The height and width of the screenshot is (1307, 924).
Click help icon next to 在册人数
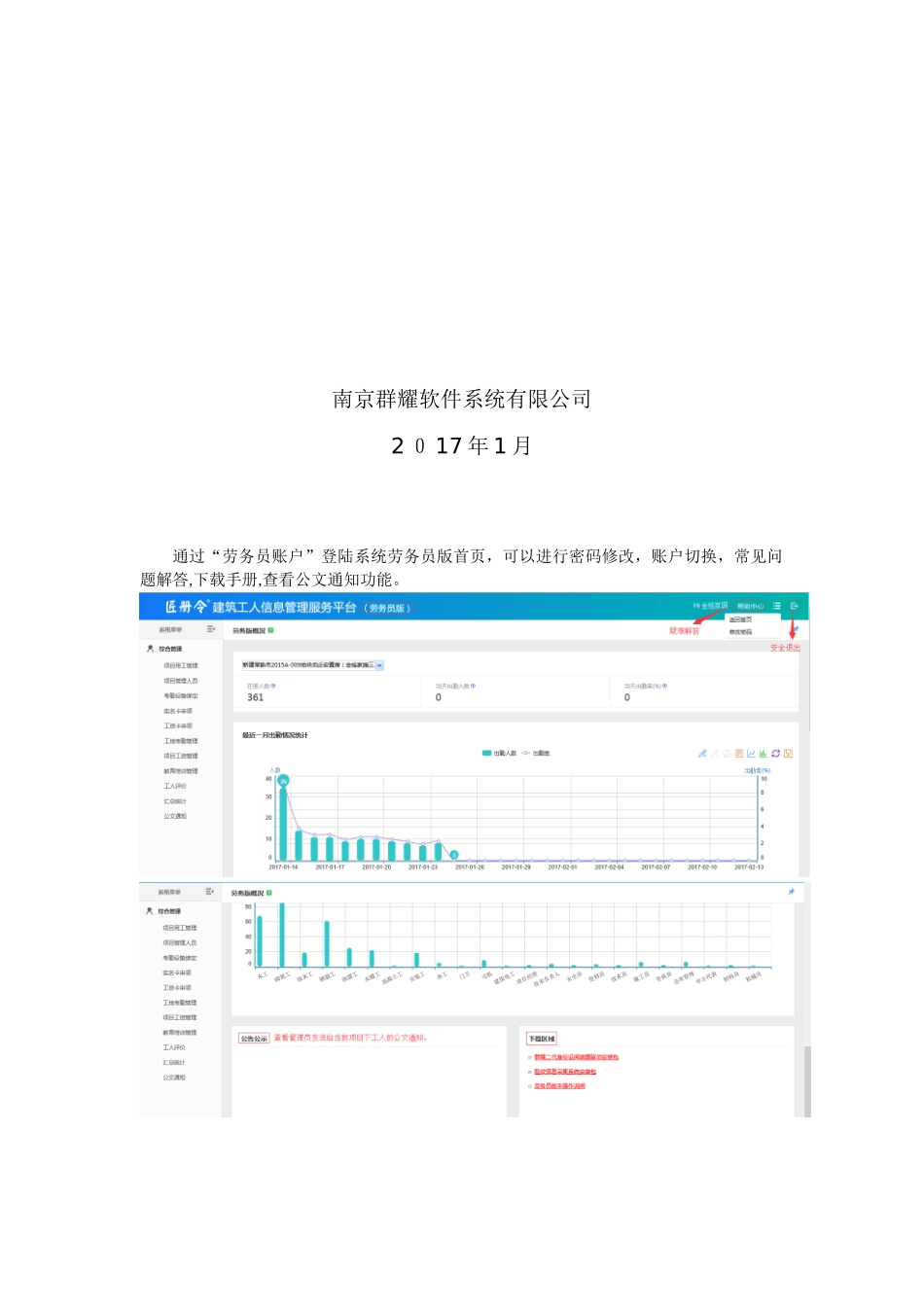click(273, 686)
